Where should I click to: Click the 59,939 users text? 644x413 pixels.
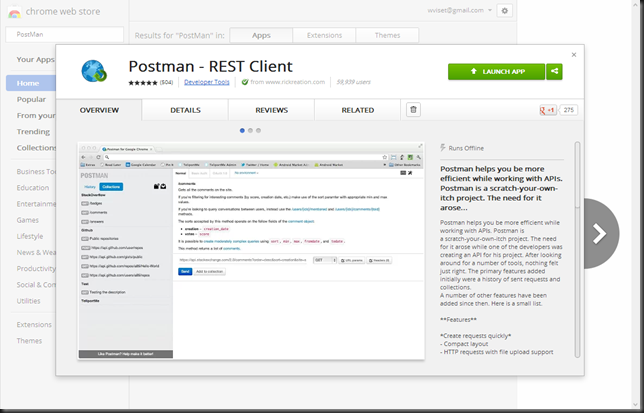353,82
